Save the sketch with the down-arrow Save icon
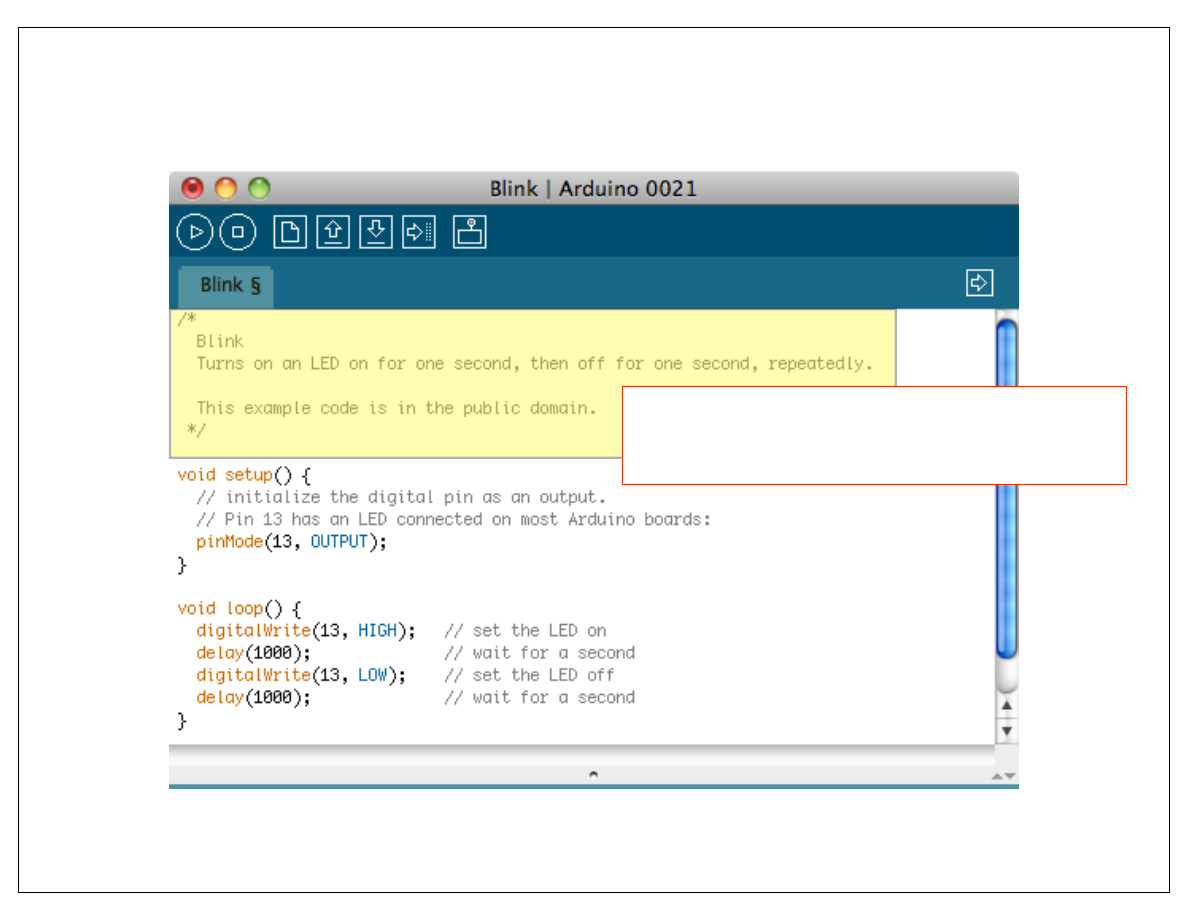 click(375, 232)
